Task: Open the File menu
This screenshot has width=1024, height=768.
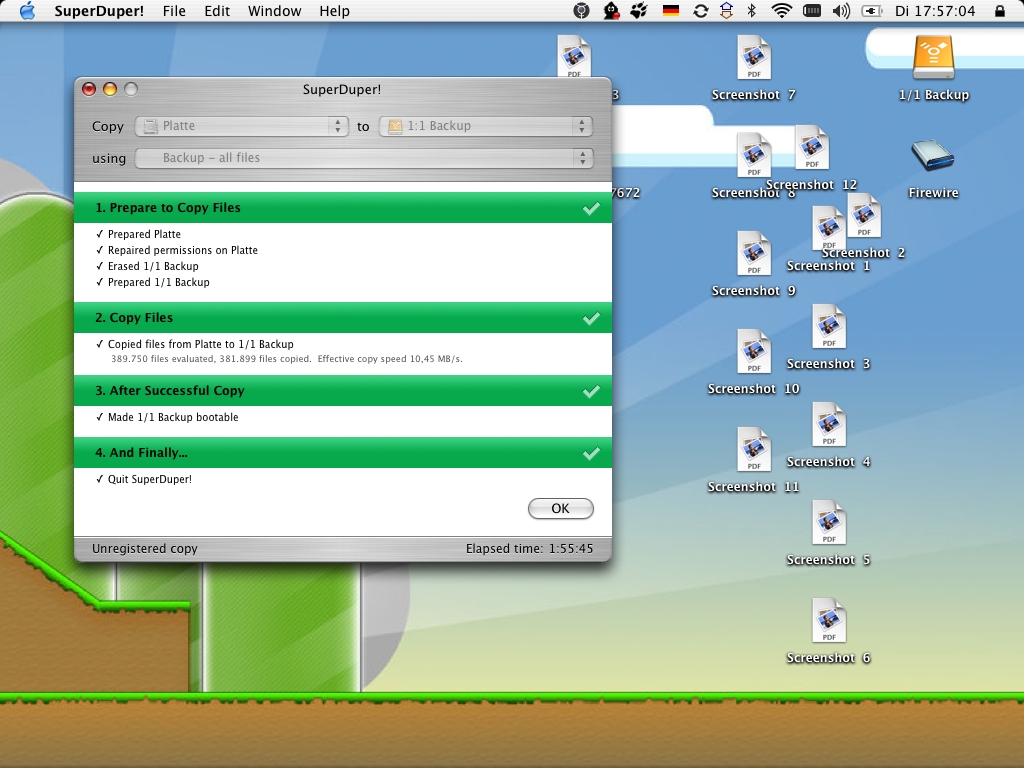Action: click(174, 11)
